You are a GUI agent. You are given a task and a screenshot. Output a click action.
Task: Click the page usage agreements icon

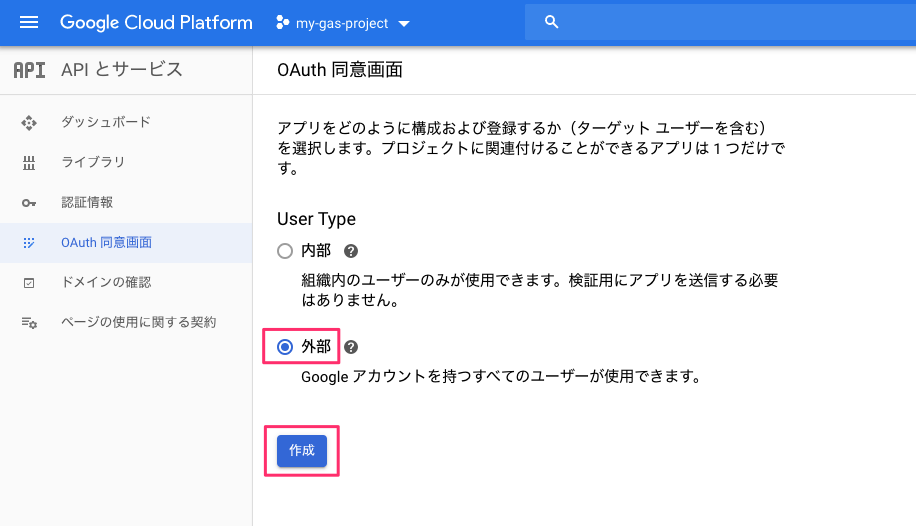pyautogui.click(x=29, y=322)
